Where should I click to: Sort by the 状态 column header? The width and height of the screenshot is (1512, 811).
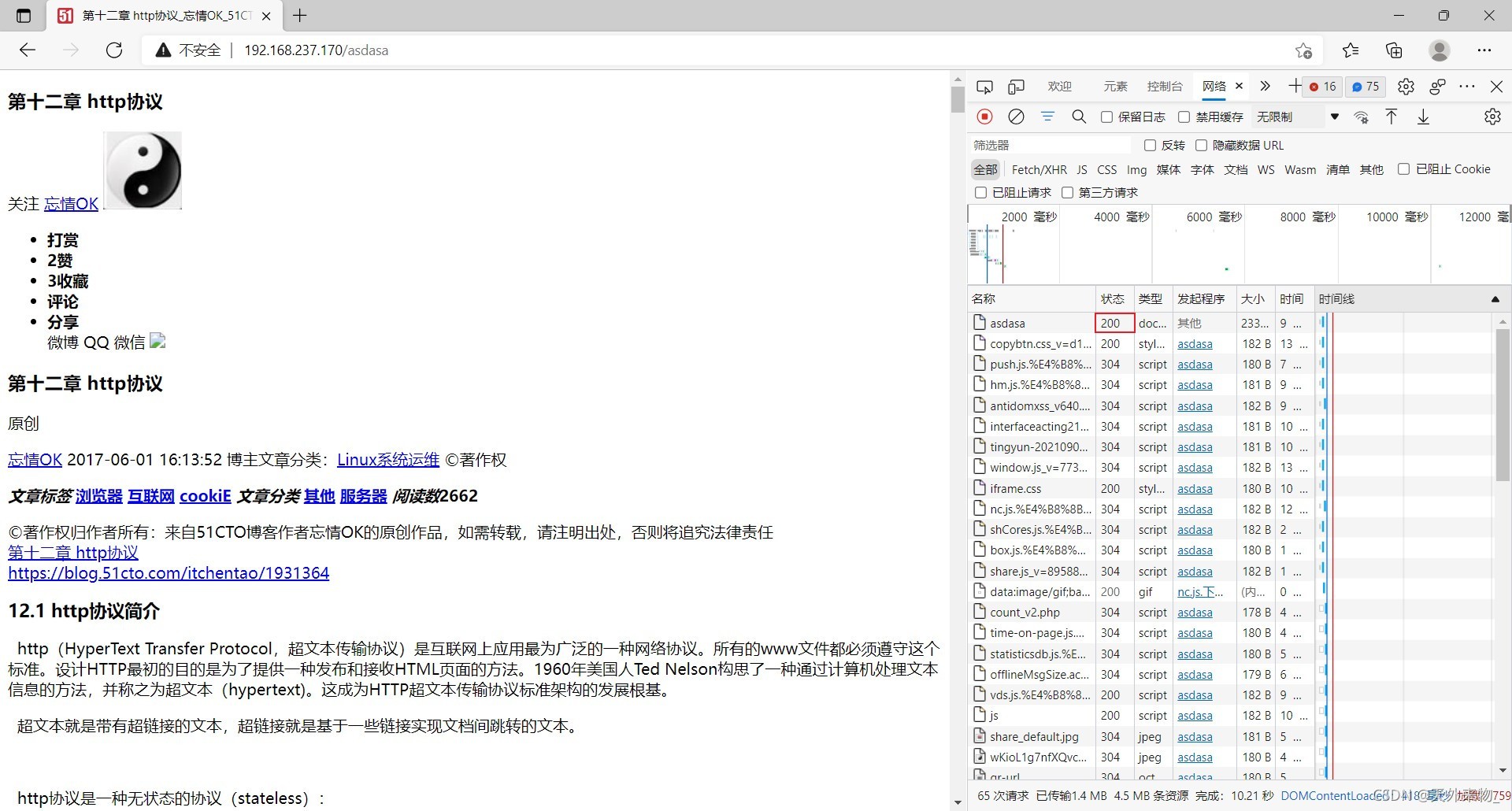coord(1113,299)
